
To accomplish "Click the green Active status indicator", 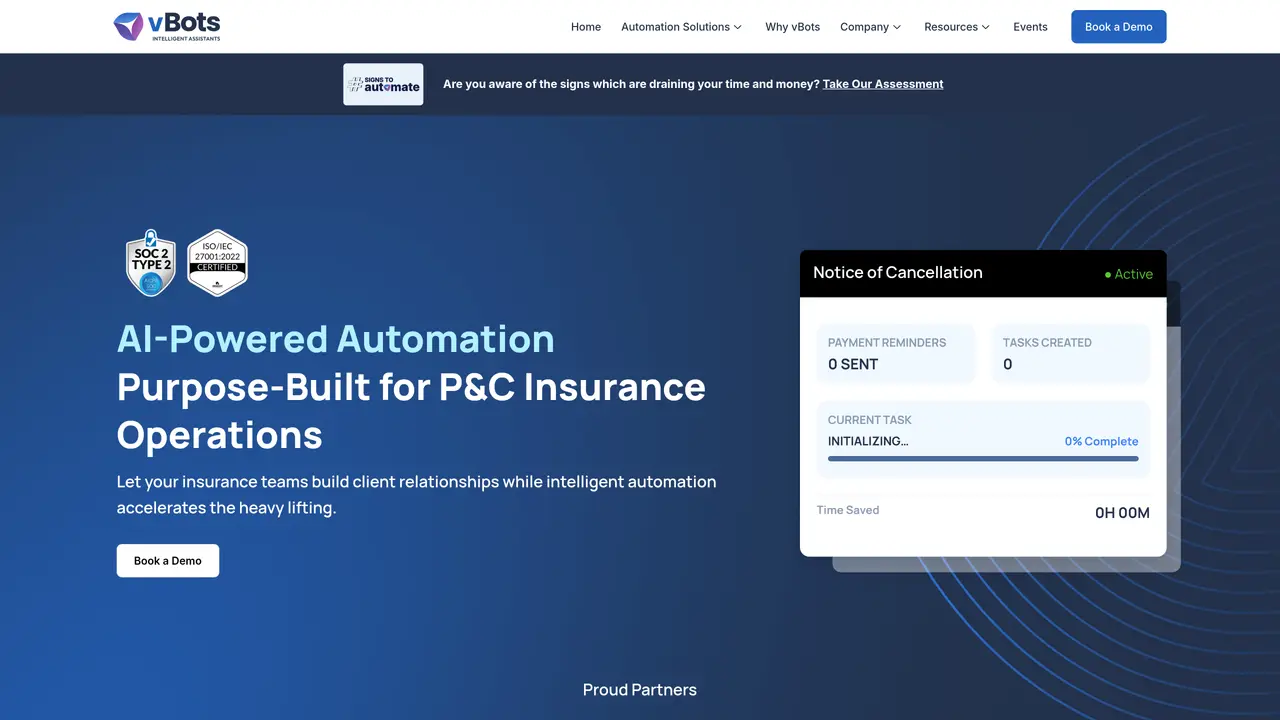I will pos(1128,274).
